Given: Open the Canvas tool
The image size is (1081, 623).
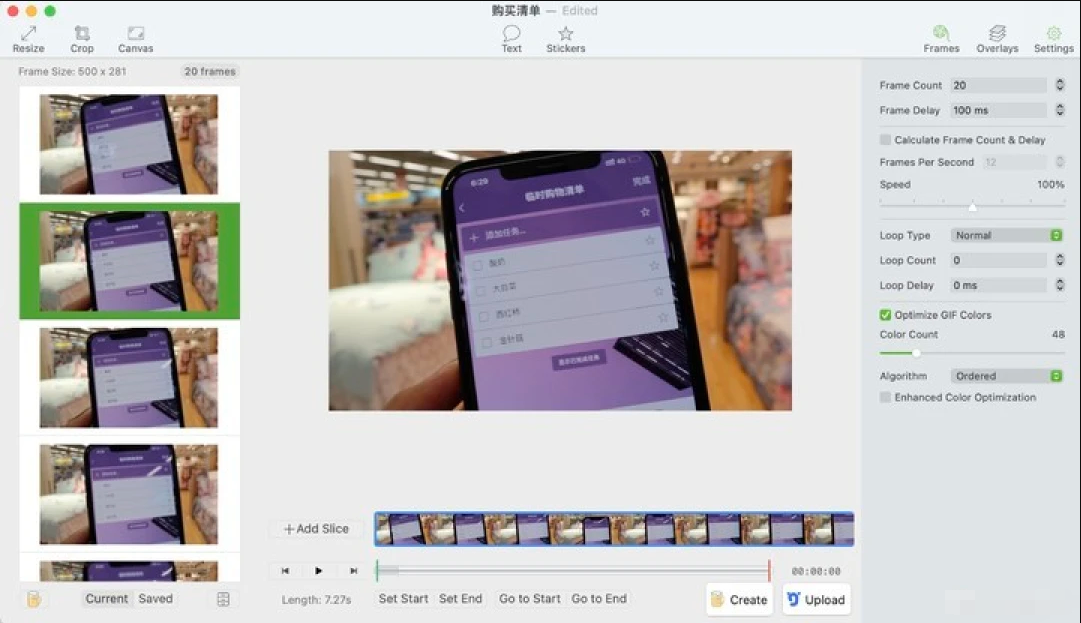Looking at the screenshot, I should tap(136, 39).
